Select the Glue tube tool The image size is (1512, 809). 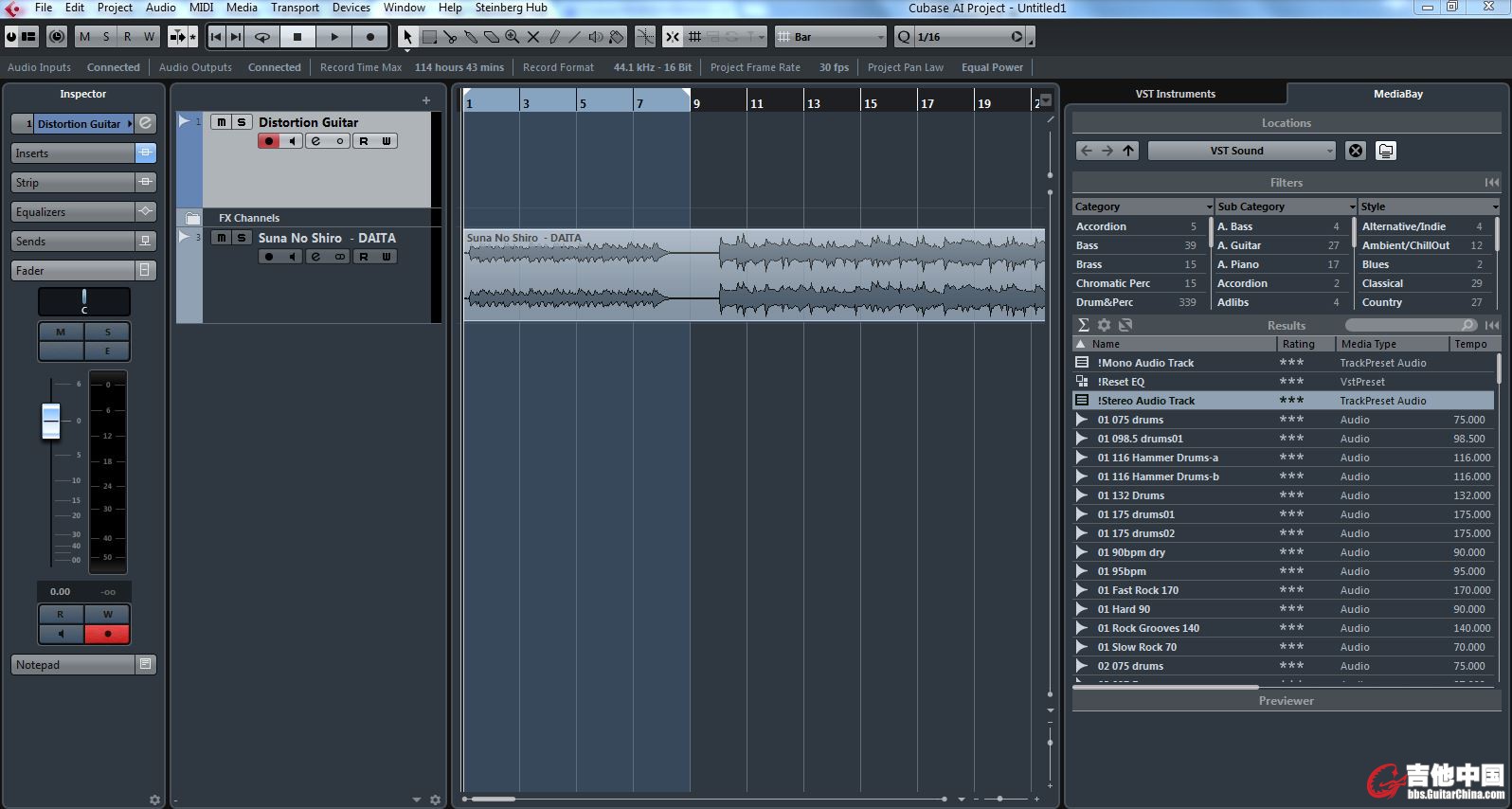471,37
